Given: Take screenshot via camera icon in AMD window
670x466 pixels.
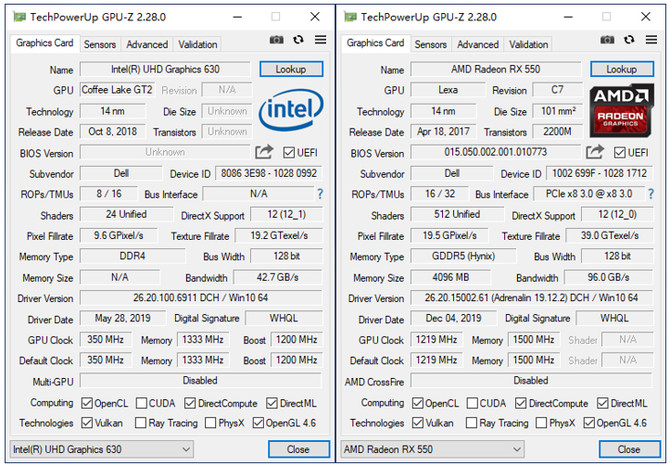Looking at the screenshot, I should pos(607,40).
